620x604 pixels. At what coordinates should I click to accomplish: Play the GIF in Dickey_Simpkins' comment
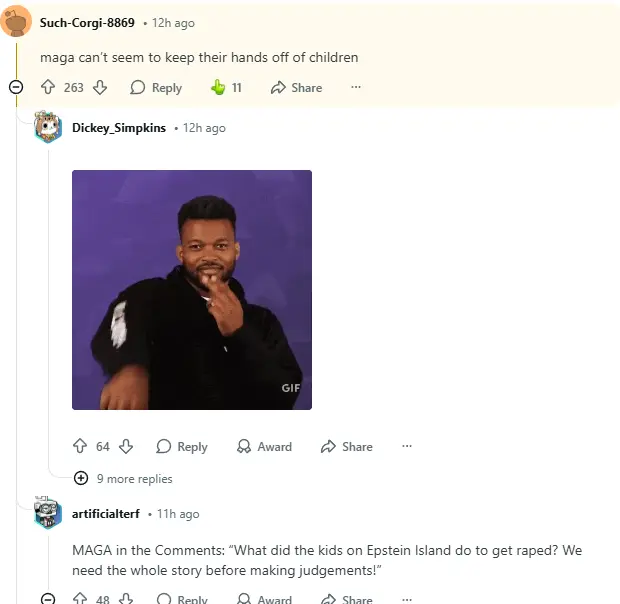click(x=192, y=290)
